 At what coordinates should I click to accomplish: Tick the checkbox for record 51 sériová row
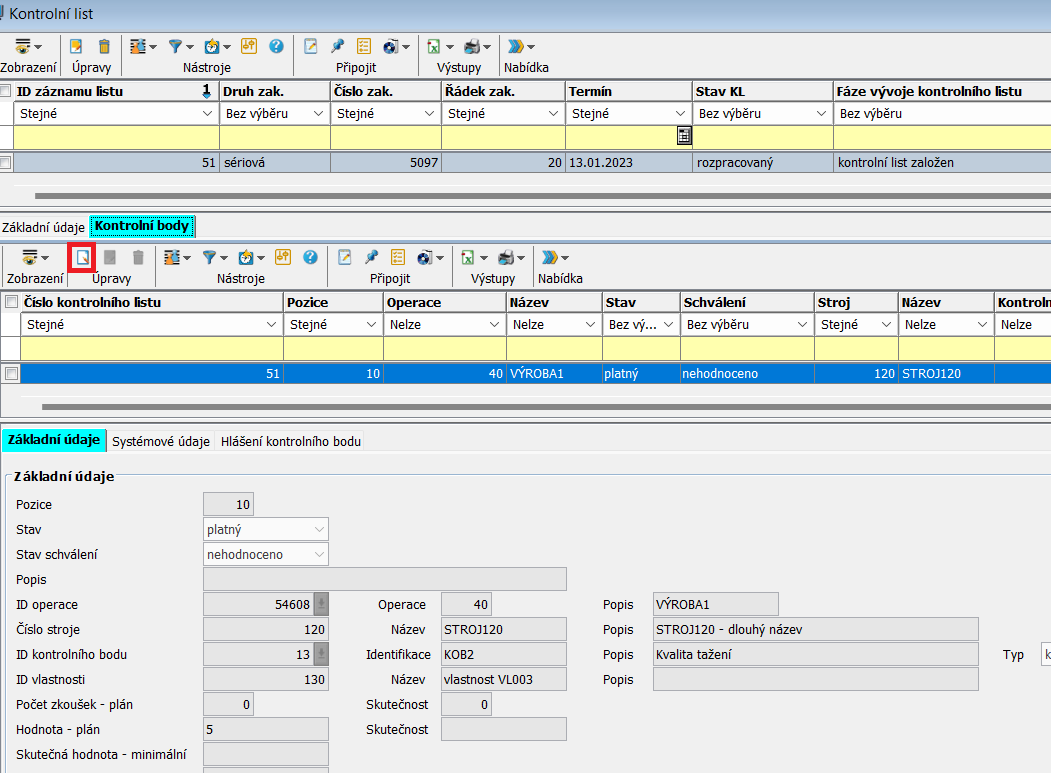[7, 162]
